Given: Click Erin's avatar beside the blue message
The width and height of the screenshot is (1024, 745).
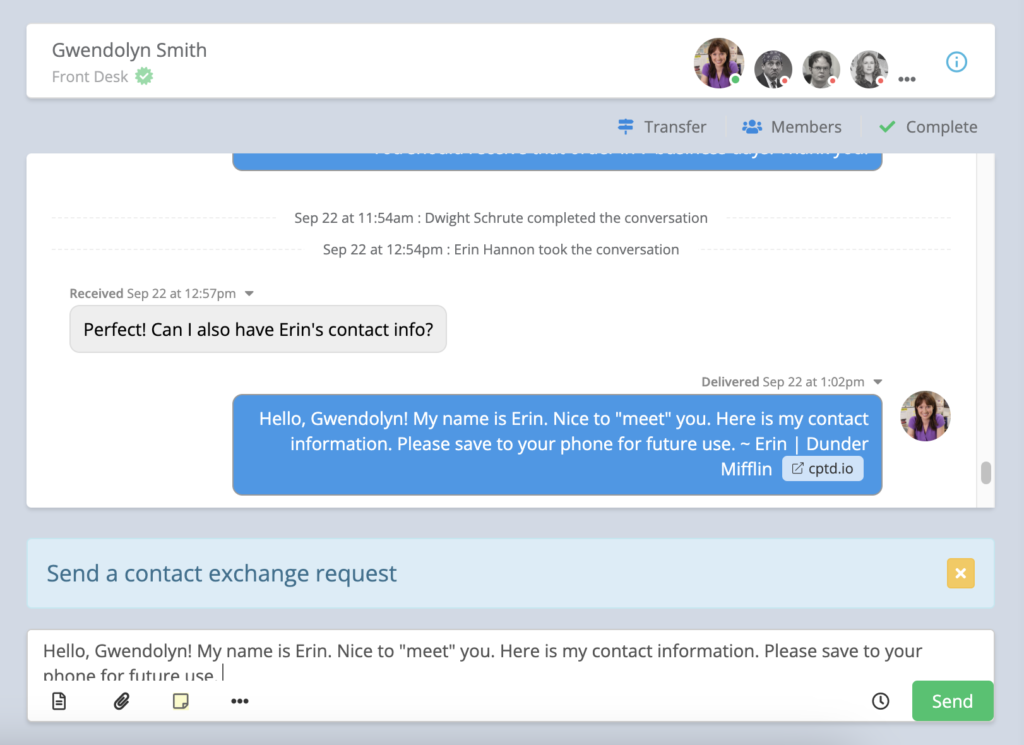Looking at the screenshot, I should [x=925, y=415].
